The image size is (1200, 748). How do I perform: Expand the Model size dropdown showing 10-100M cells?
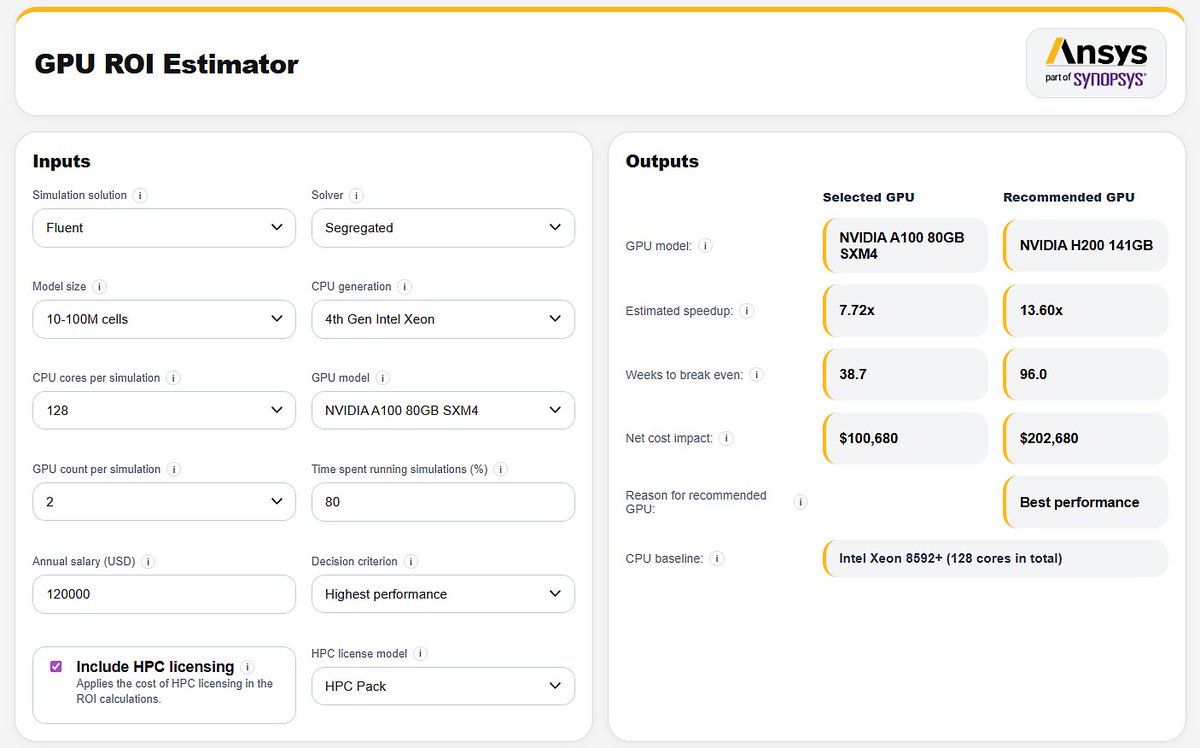[x=164, y=319]
